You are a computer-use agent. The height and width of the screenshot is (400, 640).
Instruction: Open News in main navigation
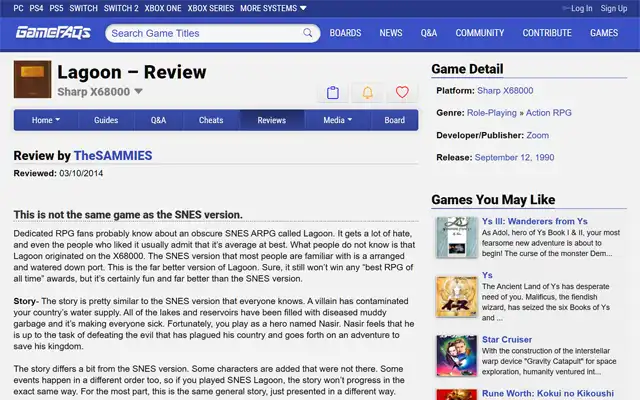(391, 33)
